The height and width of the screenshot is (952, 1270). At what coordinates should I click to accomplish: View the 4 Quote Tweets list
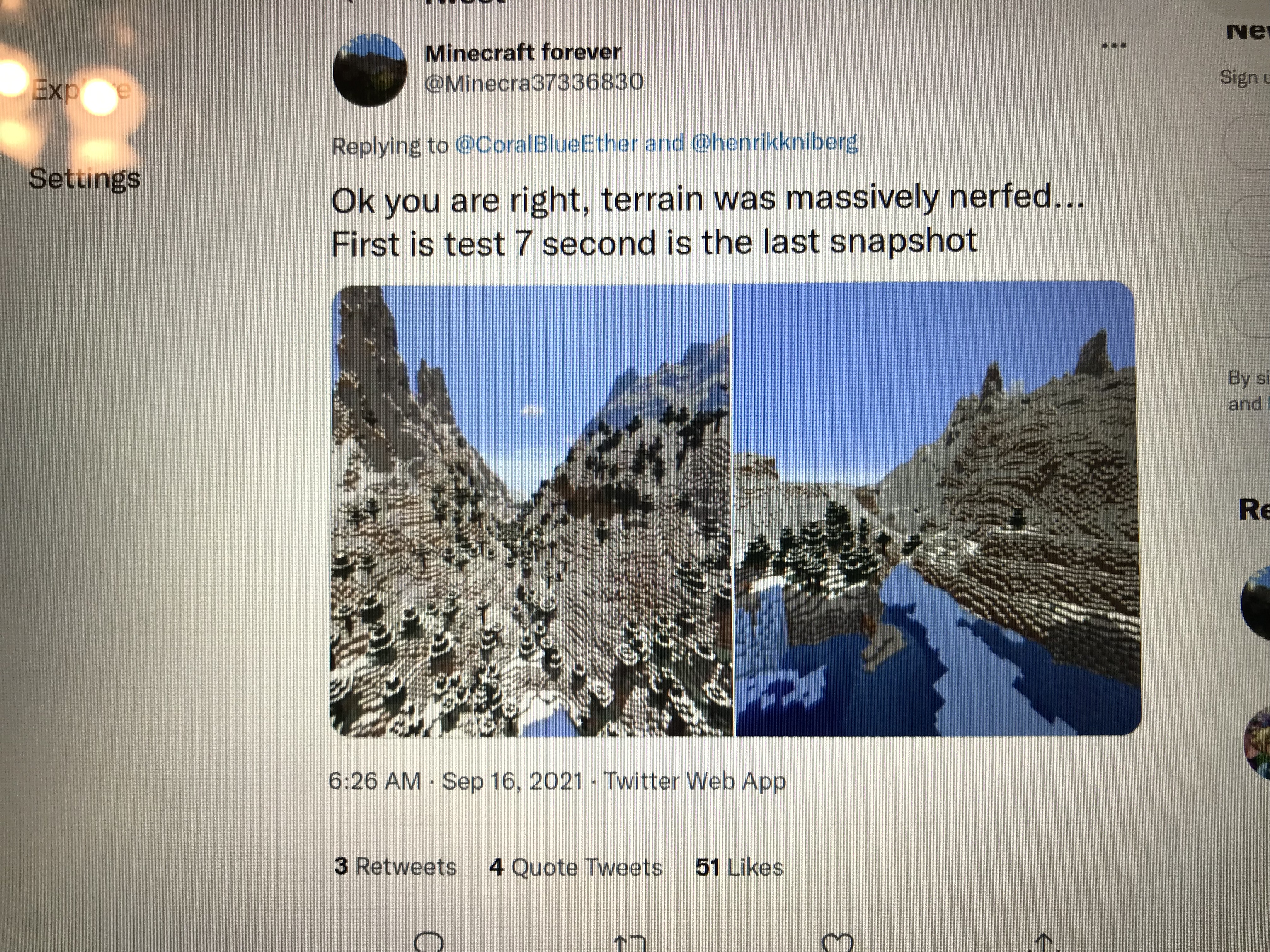point(576,867)
